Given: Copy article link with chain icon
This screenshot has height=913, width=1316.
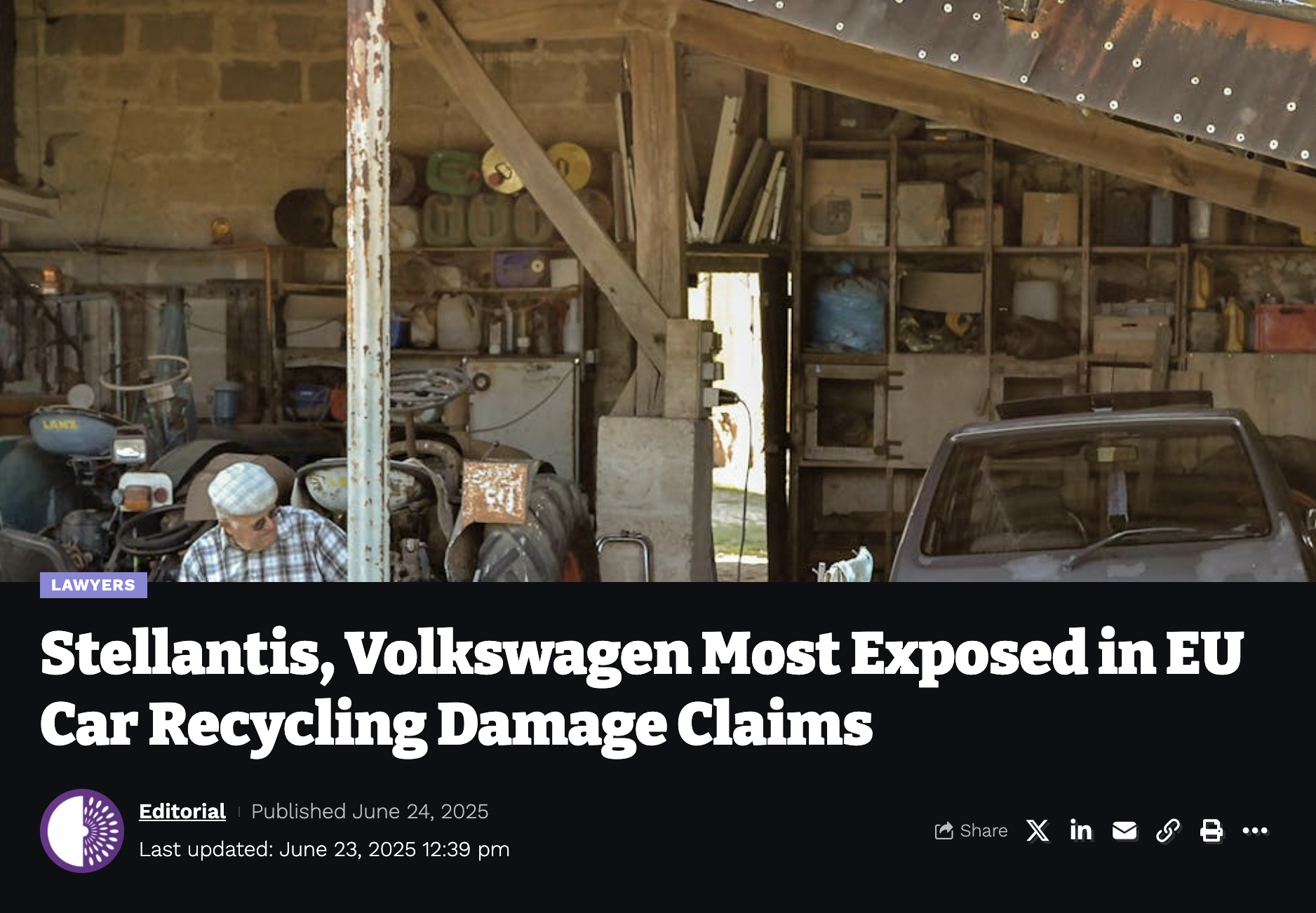Looking at the screenshot, I should [1168, 831].
